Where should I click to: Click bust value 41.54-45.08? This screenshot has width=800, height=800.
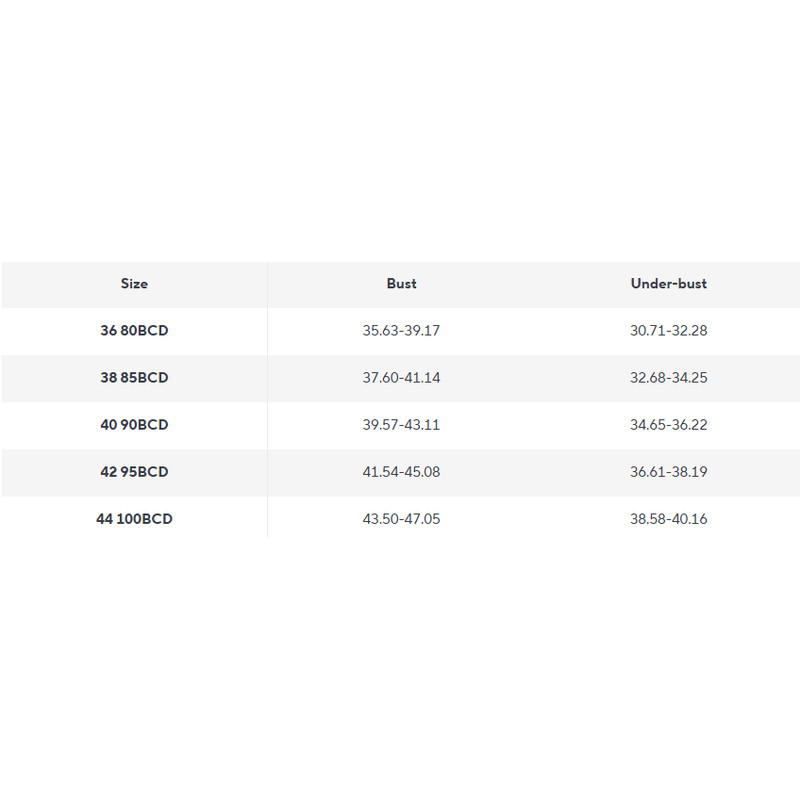pos(401,472)
